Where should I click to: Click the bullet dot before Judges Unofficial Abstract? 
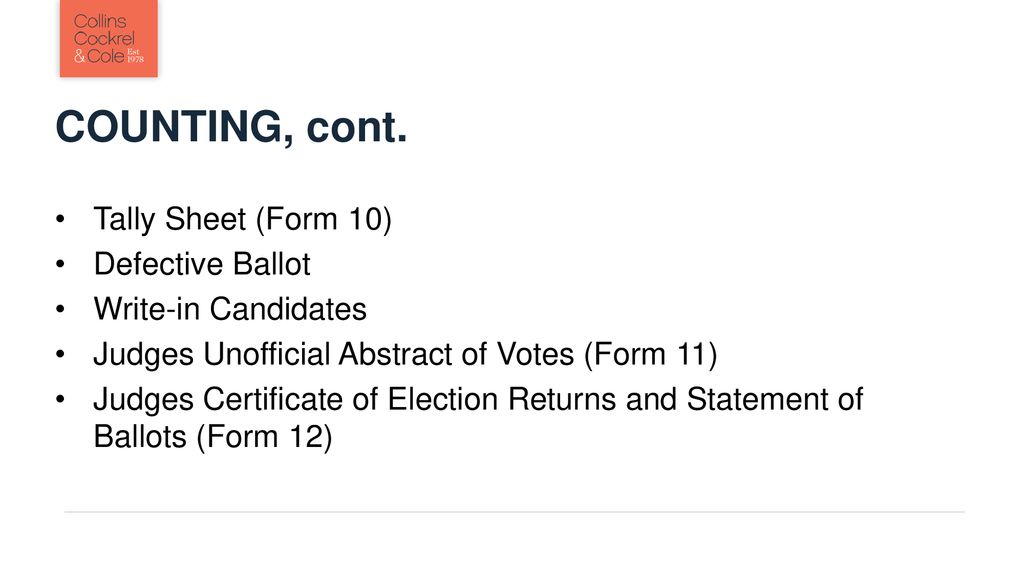point(61,354)
